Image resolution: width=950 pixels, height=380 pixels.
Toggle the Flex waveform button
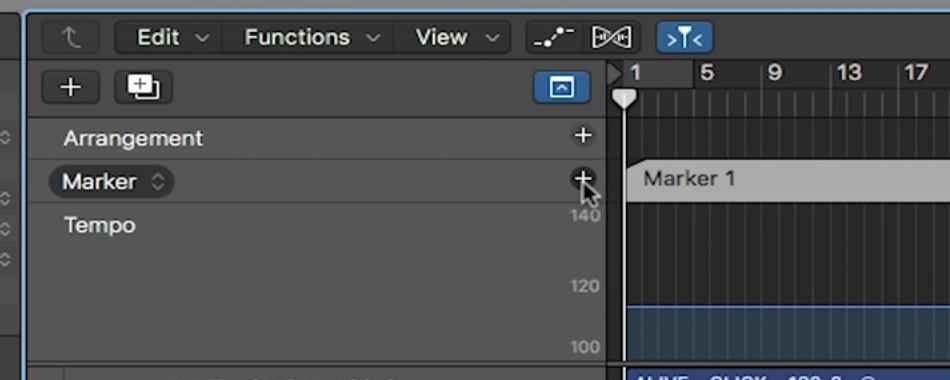point(611,38)
